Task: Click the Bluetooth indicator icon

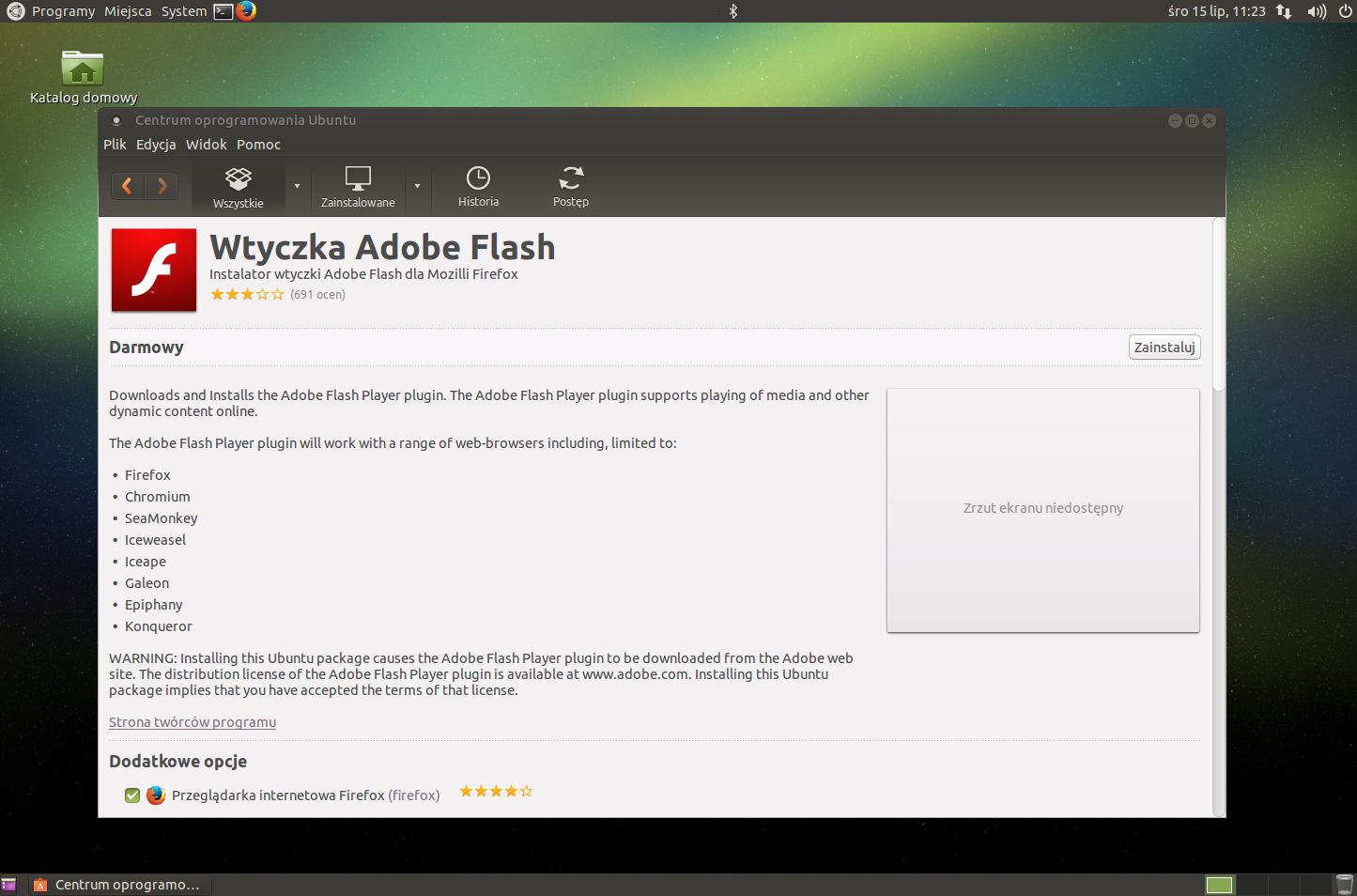Action: click(x=733, y=11)
